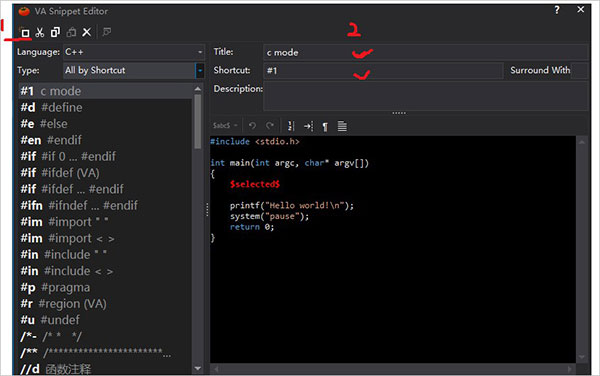Image resolution: width=600 pixels, height=376 pixels.
Task: Click the Copy snippet icon
Action: click(x=55, y=33)
